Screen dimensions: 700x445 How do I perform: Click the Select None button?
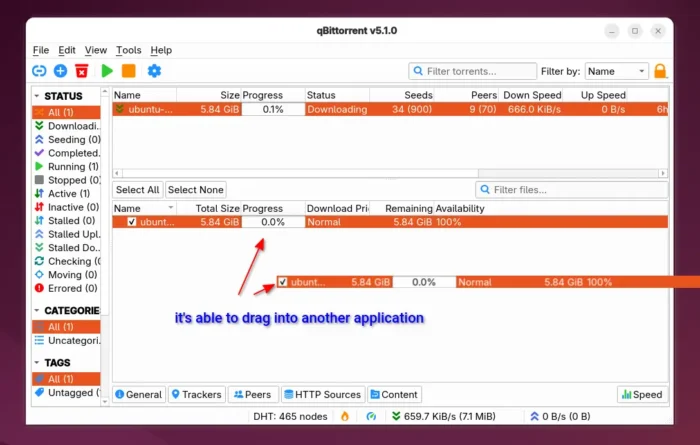pyautogui.click(x=196, y=190)
